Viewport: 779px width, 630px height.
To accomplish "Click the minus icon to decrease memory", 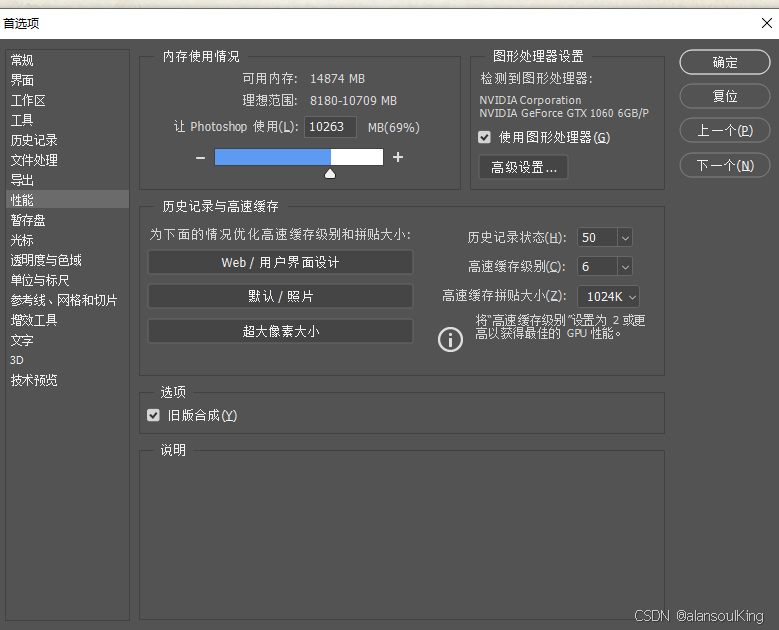I will tap(200, 158).
